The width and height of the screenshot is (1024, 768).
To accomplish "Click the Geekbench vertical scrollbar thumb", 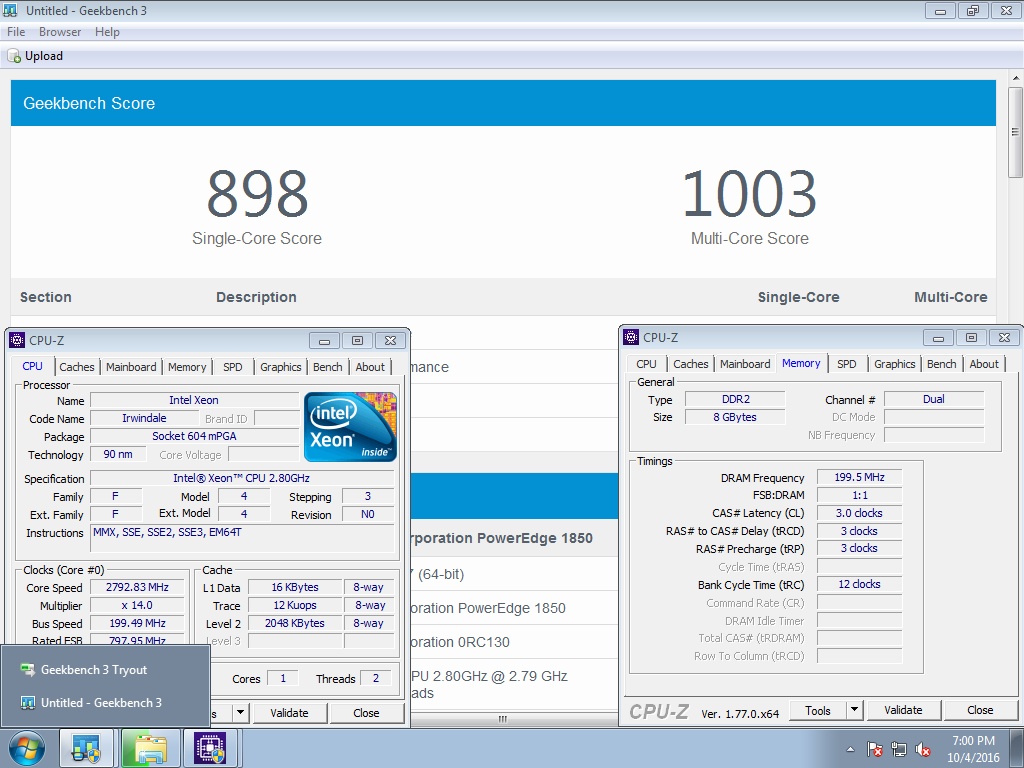I will tap(1015, 131).
